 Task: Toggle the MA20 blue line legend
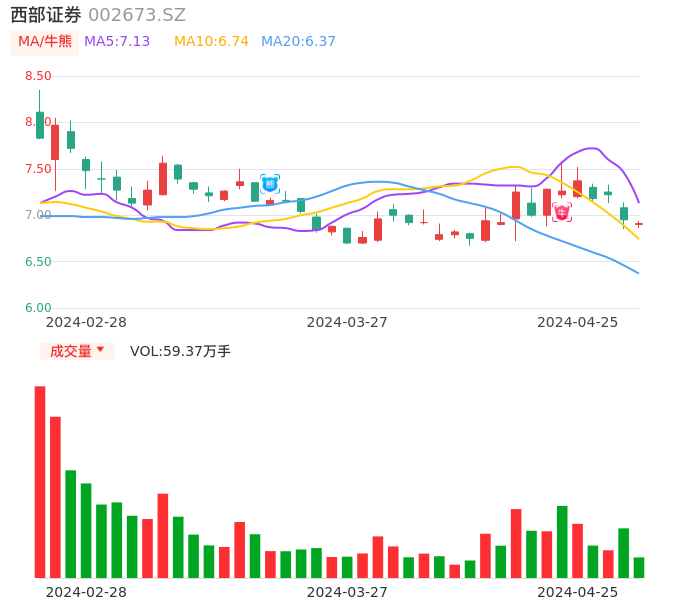pos(298,42)
